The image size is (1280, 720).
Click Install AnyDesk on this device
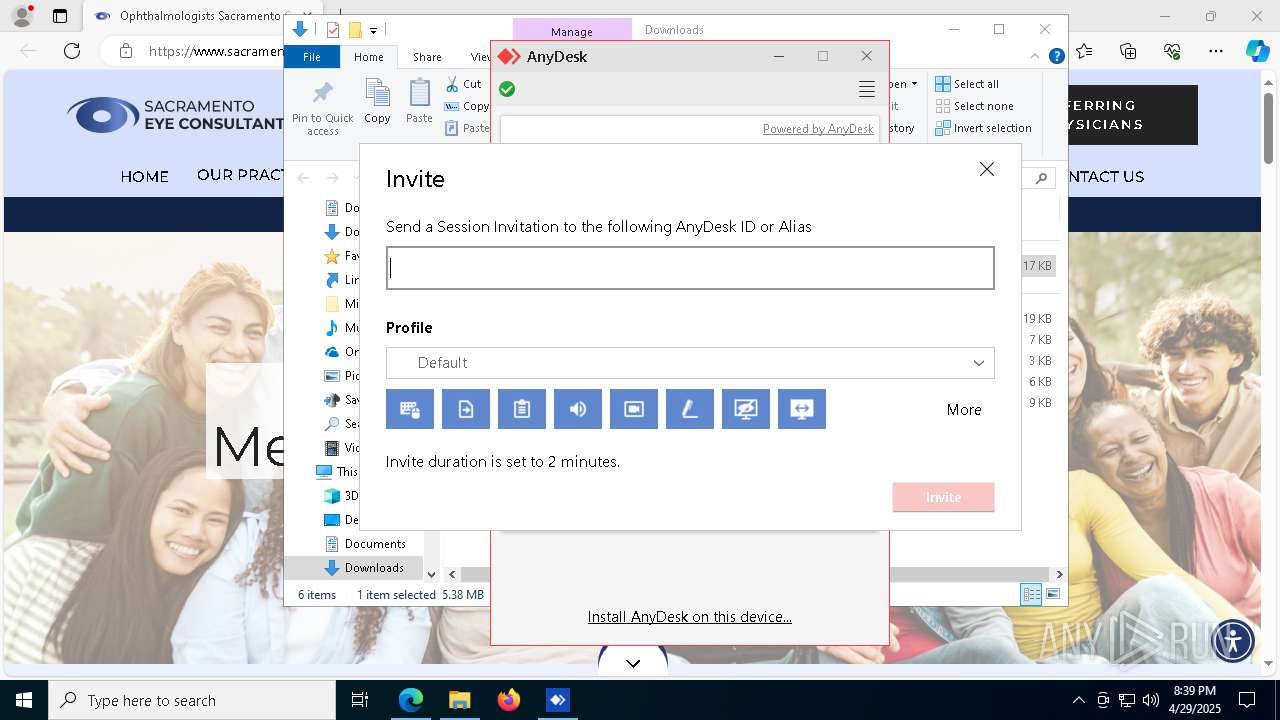click(x=690, y=617)
